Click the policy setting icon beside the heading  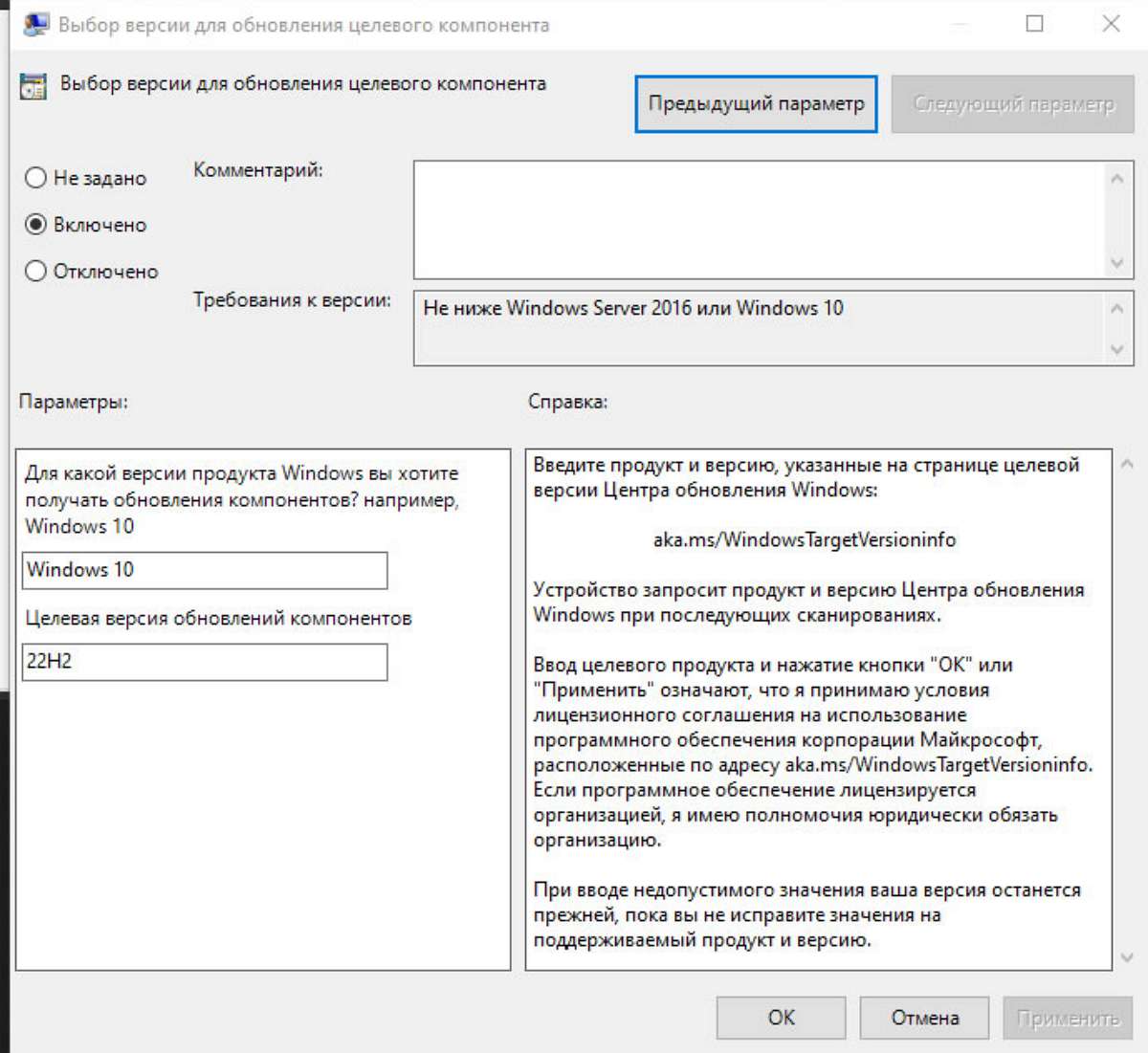coord(33,86)
